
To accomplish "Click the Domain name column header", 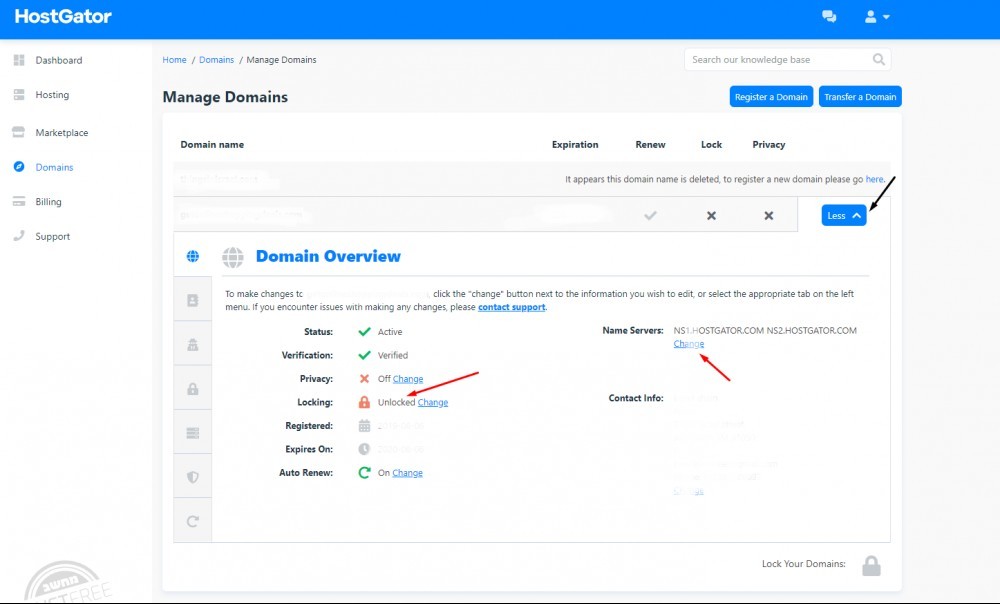I will (212, 145).
